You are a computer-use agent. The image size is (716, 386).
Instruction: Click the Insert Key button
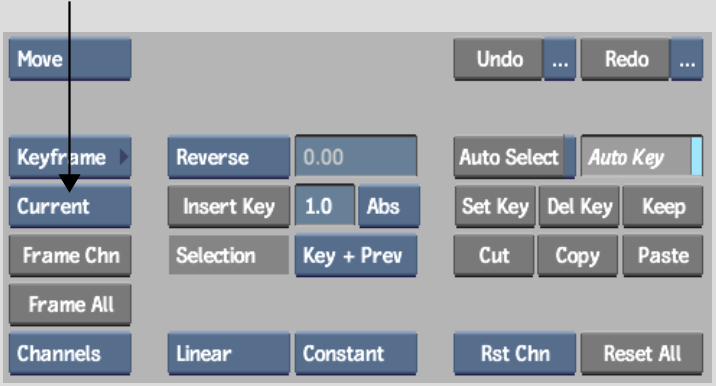tap(229, 206)
